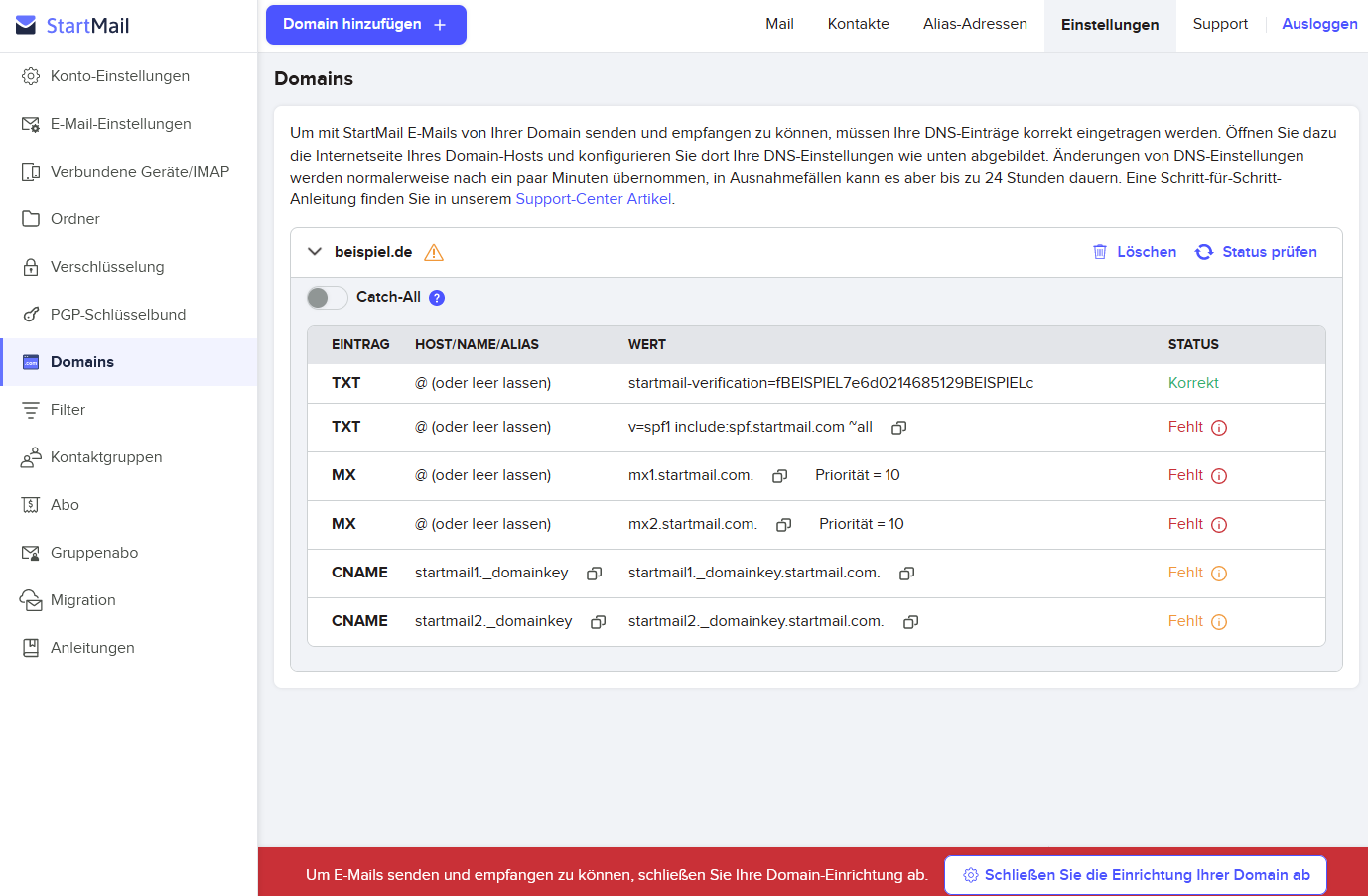Click the Domain hinzufügen button
1368x896 pixels.
[x=365, y=25]
